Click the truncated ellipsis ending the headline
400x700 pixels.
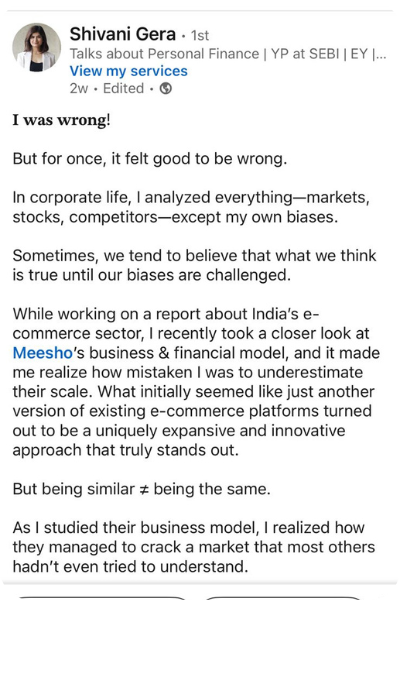[379, 54]
